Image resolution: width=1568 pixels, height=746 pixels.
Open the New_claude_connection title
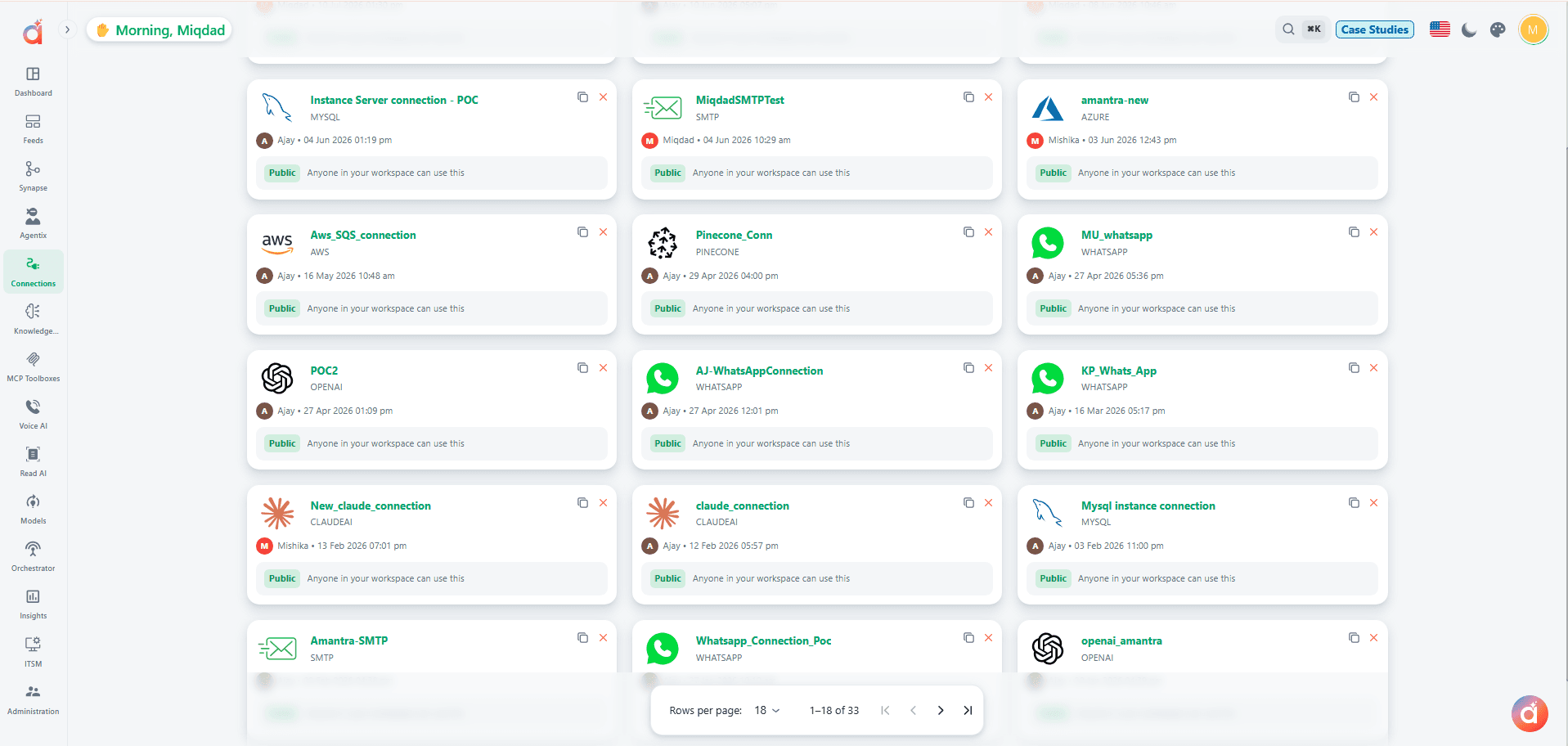pyautogui.click(x=371, y=506)
